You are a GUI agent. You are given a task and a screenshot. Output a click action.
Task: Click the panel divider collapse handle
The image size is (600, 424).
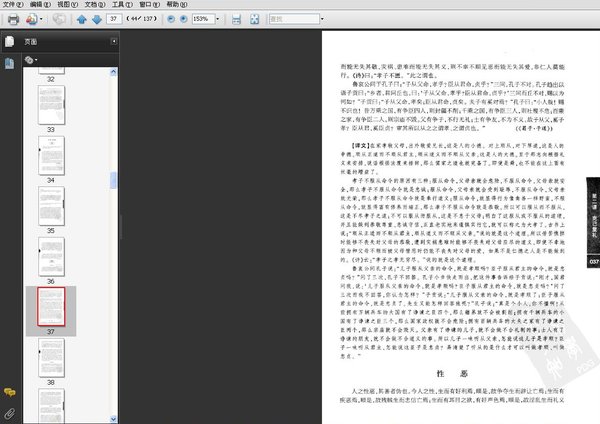pos(121,227)
